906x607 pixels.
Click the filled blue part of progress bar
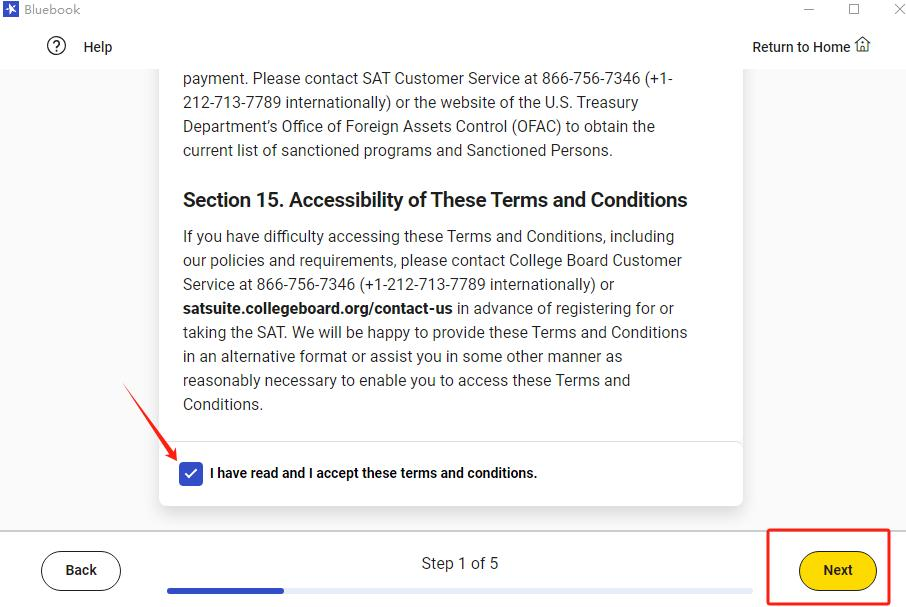225,591
